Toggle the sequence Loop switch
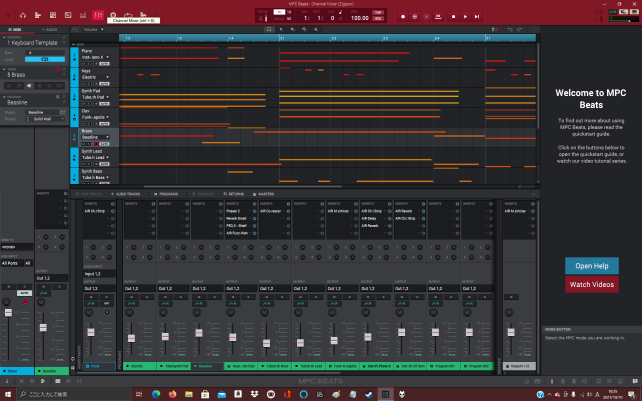 click(x=44, y=59)
